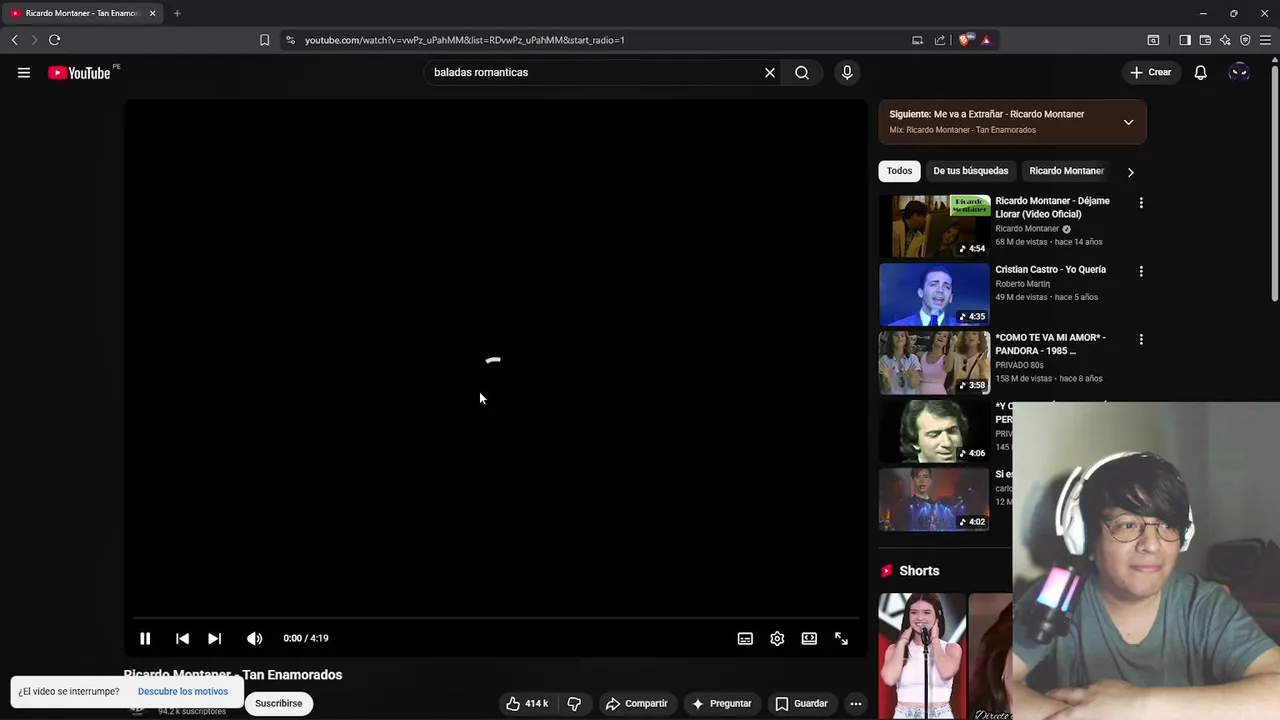Screen dimensions: 1280x720
Task: Open the 4:02 duration video thumbnail
Action: click(x=934, y=500)
